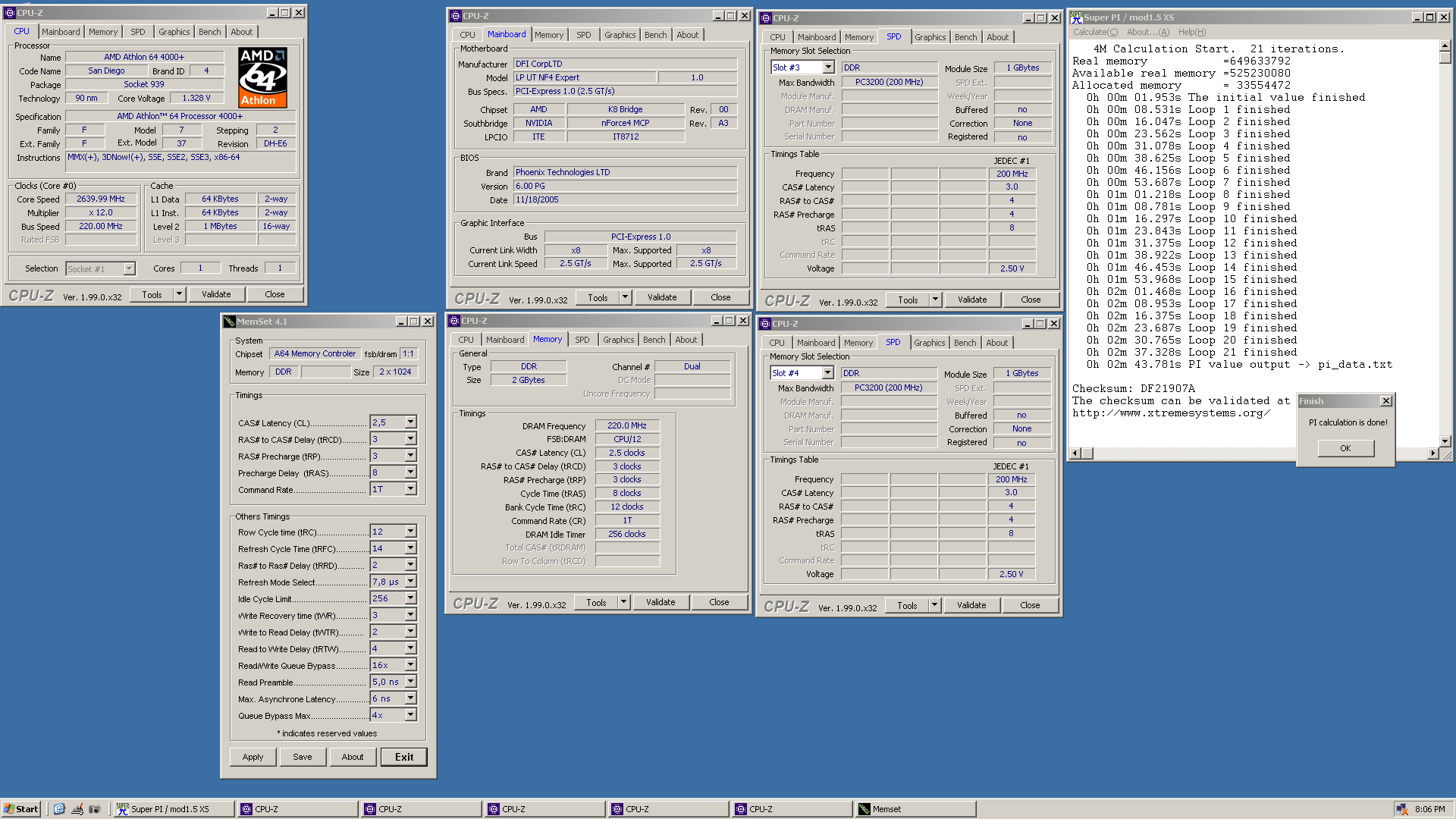This screenshot has height=819, width=1456.
Task: Click the second quick launch icon in taskbar
Action: pos(77,809)
